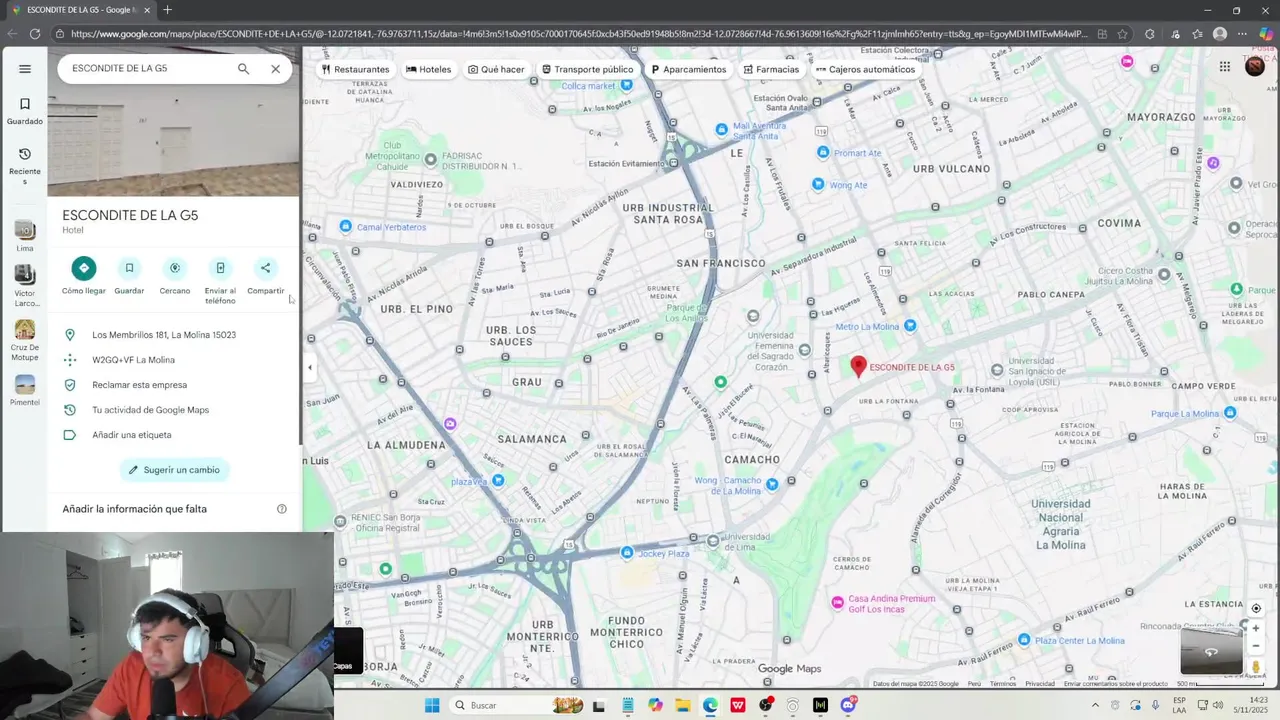Open File Explorer from the taskbar
Viewport: 1280px width, 720px height.
tap(683, 705)
